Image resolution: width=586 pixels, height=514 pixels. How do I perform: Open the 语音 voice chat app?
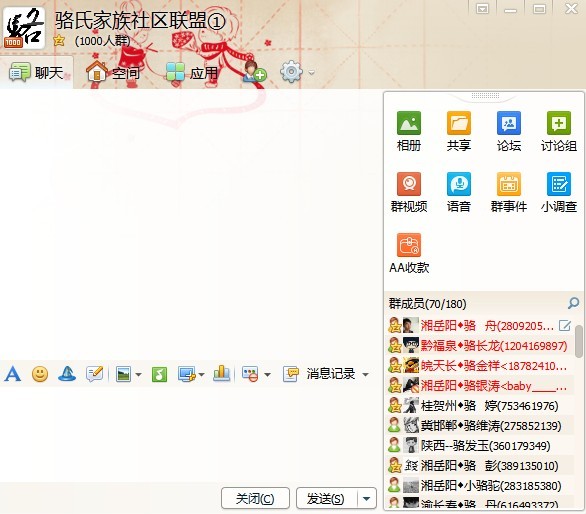[x=459, y=192]
